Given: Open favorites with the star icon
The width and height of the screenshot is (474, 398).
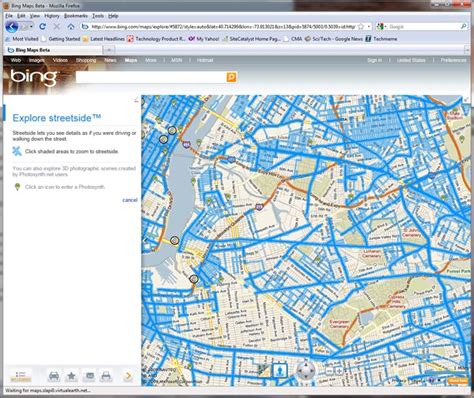Looking at the screenshot, I should tap(71, 376).
